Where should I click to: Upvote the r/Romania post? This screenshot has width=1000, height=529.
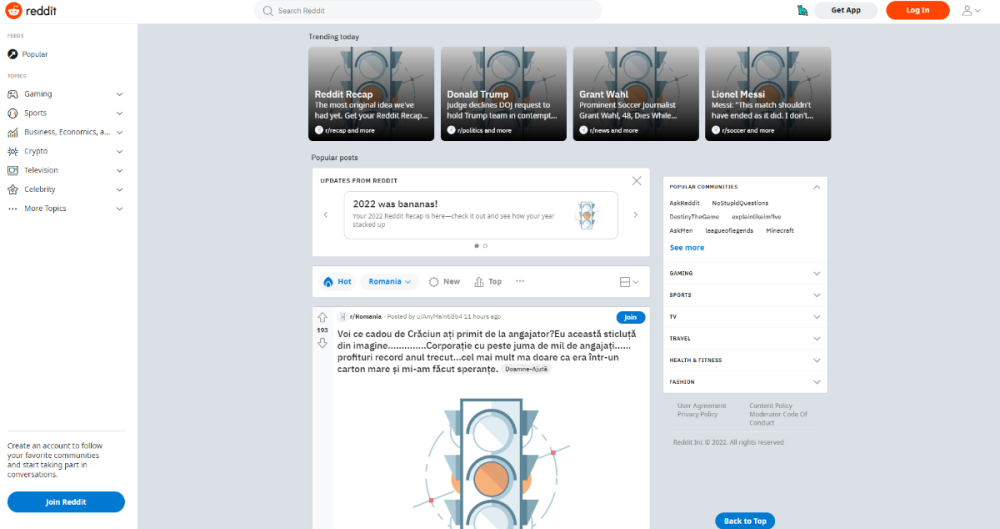[x=323, y=317]
